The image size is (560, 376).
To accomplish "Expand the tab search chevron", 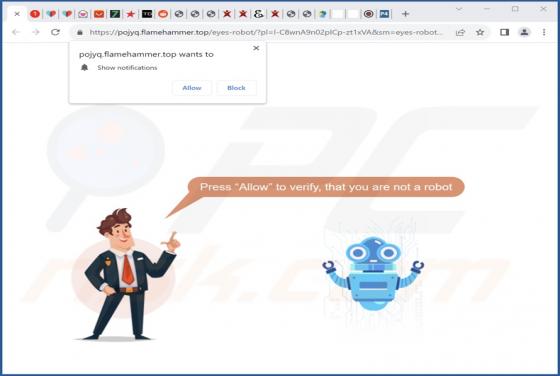I will point(459,9).
